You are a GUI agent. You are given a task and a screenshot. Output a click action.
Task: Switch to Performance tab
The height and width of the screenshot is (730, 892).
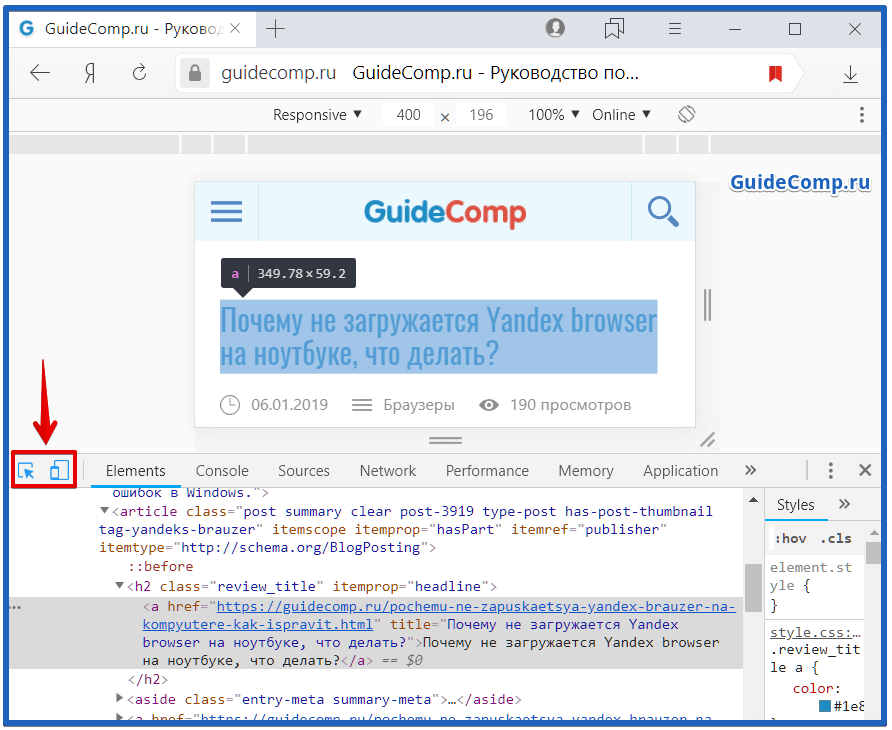click(487, 471)
